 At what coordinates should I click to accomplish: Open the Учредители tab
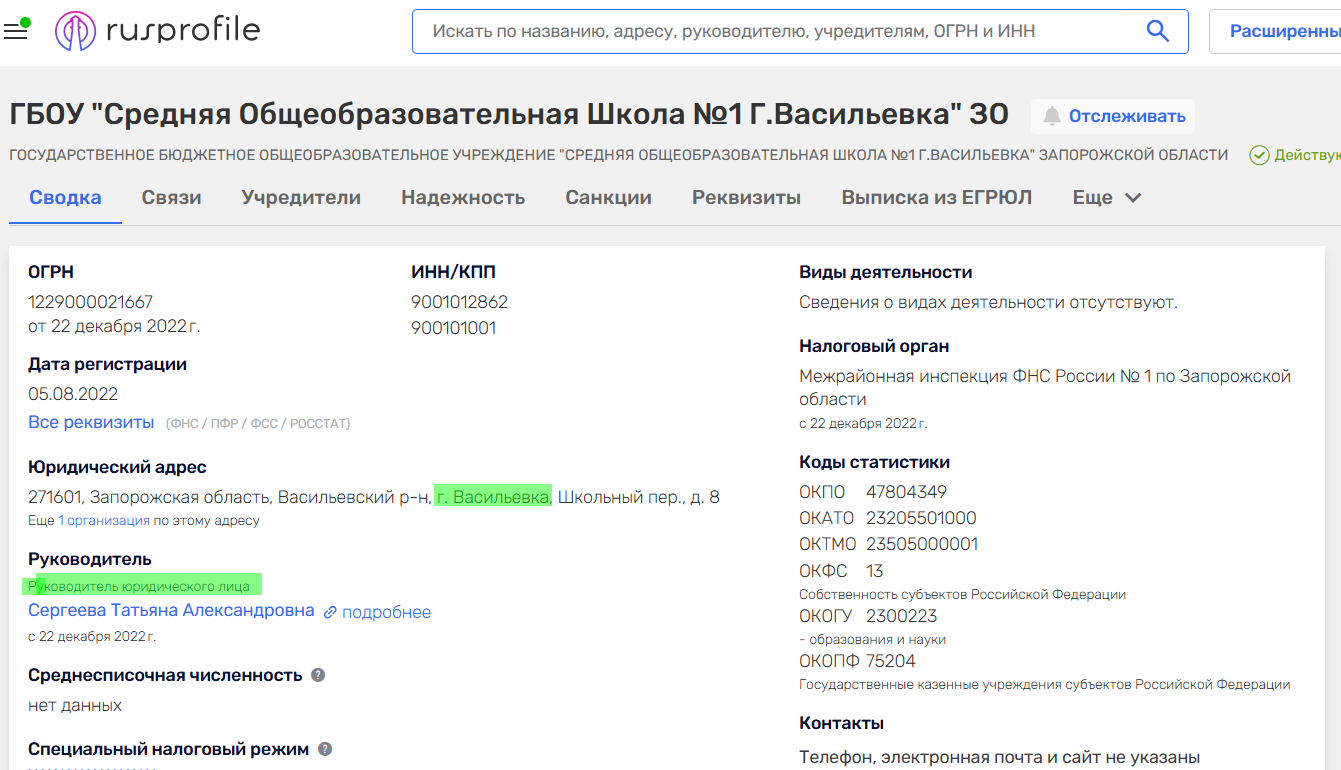click(301, 197)
